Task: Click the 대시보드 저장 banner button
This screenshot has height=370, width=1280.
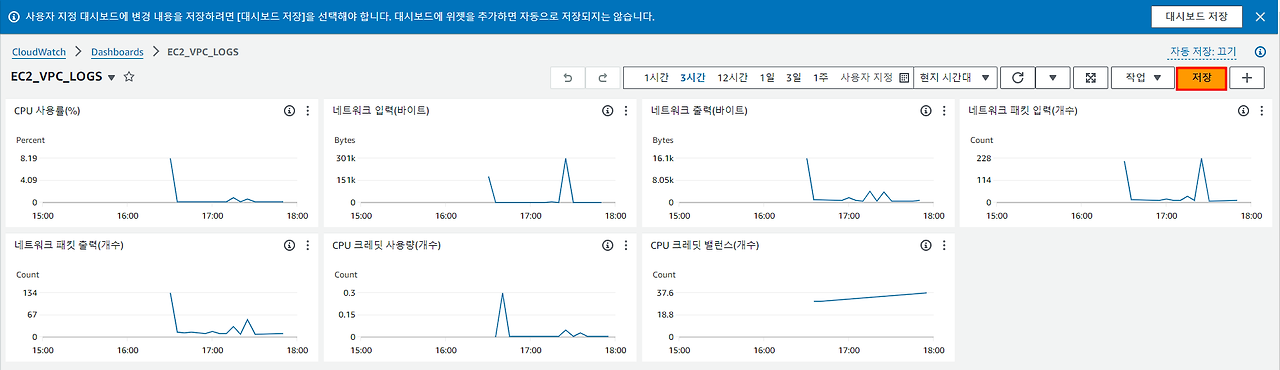Action: click(x=1196, y=17)
